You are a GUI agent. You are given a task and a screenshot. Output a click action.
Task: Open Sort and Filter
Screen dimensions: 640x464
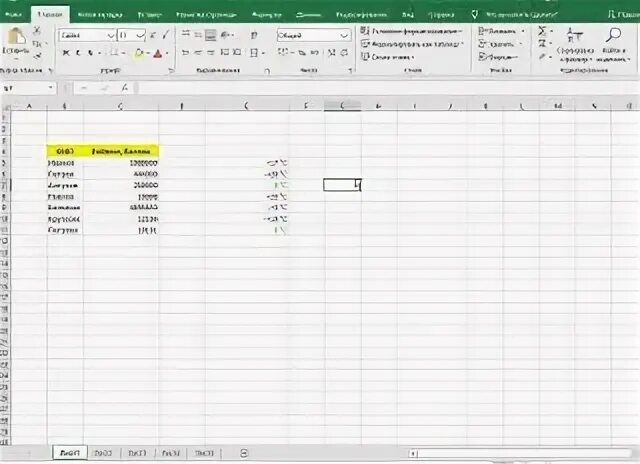tap(575, 45)
